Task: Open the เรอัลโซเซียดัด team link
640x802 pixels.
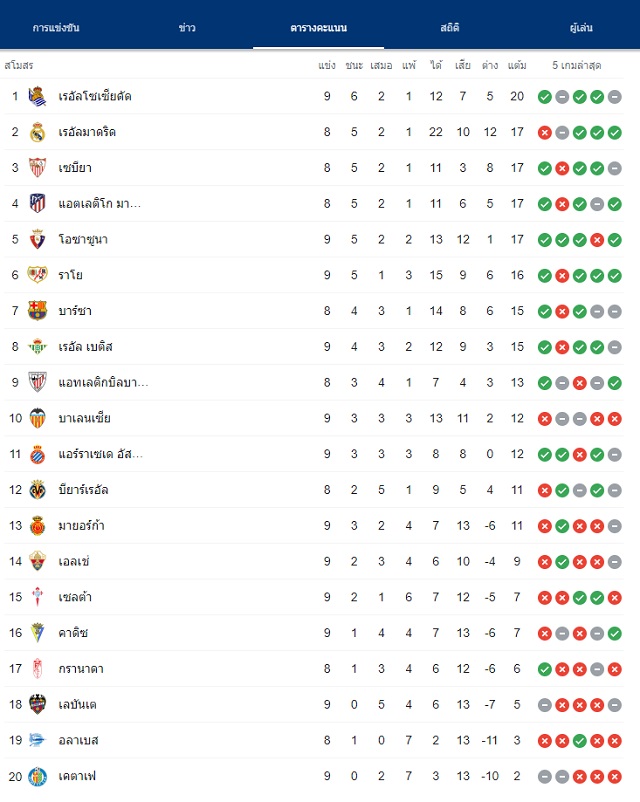Action: (x=95, y=96)
